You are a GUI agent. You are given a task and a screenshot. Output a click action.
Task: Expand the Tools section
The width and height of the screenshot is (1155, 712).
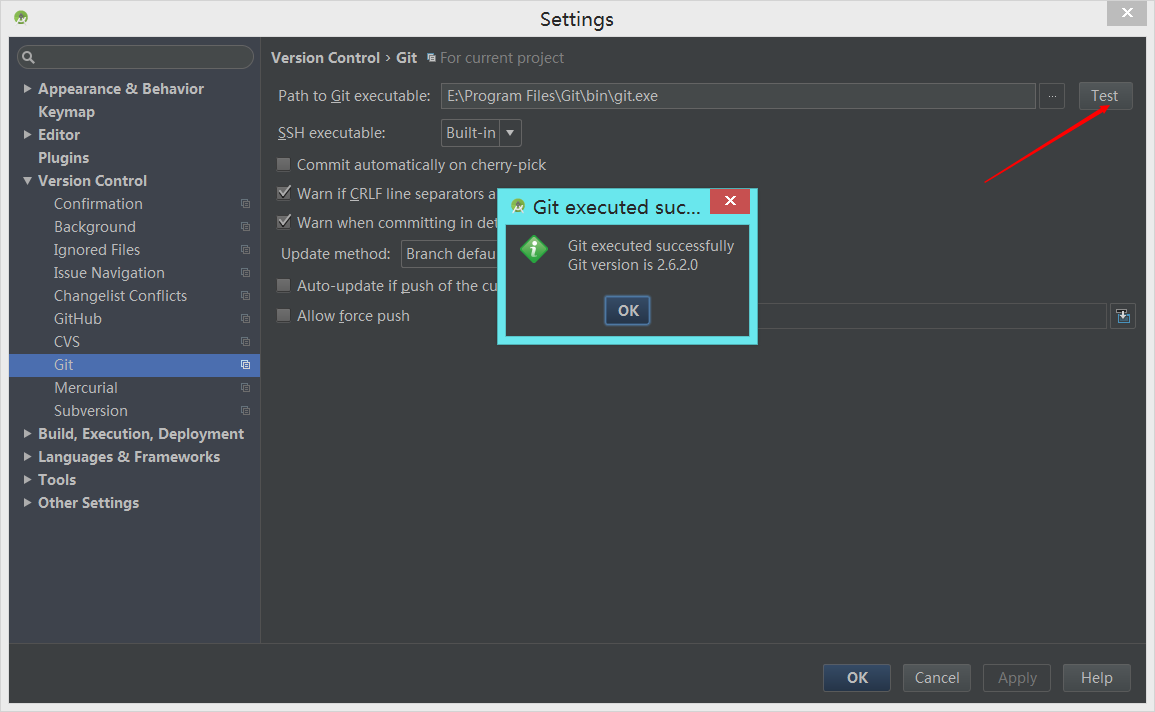click(x=27, y=479)
